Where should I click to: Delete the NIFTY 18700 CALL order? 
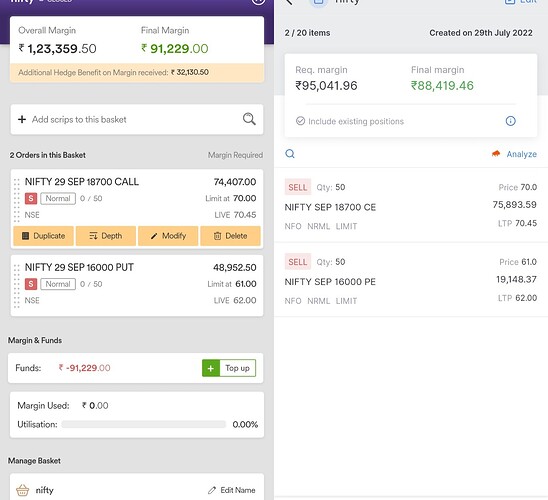[230, 236]
